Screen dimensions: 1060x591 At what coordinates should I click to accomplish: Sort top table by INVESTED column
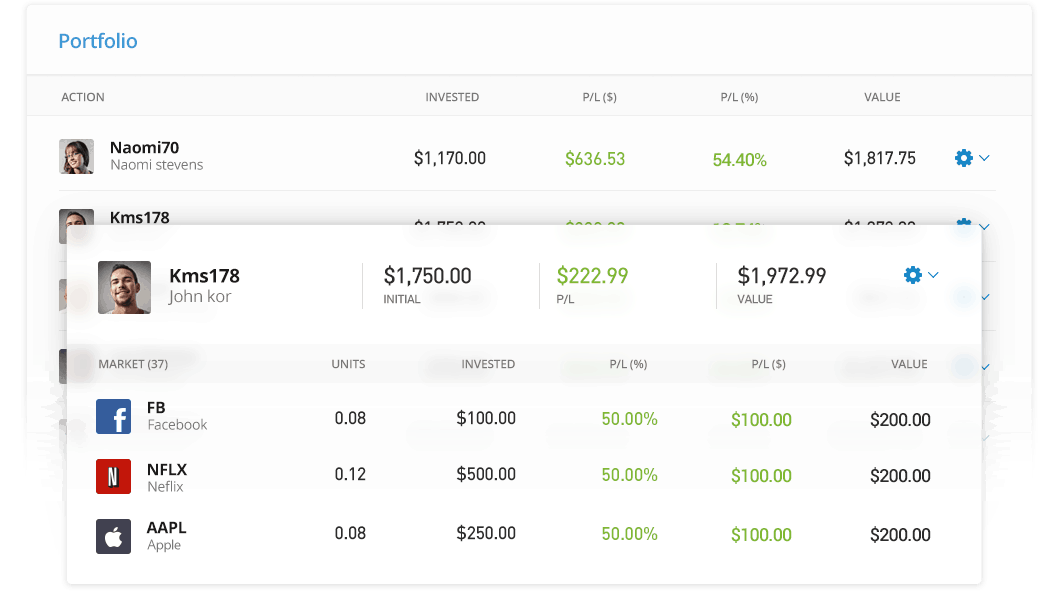point(452,97)
